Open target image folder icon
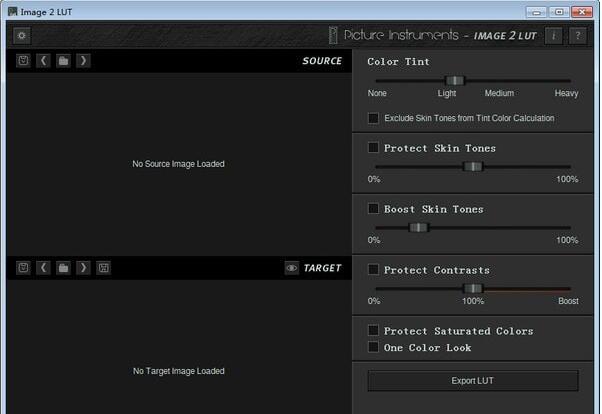The height and width of the screenshot is (414, 602). pos(63,268)
